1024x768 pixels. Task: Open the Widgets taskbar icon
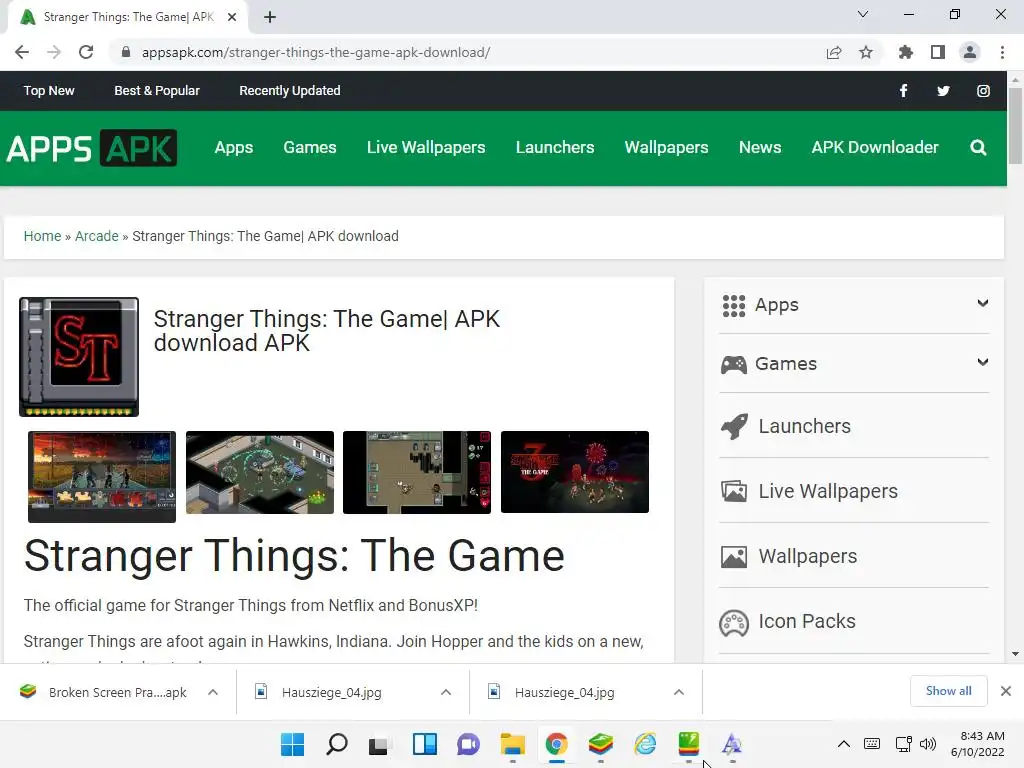click(424, 744)
